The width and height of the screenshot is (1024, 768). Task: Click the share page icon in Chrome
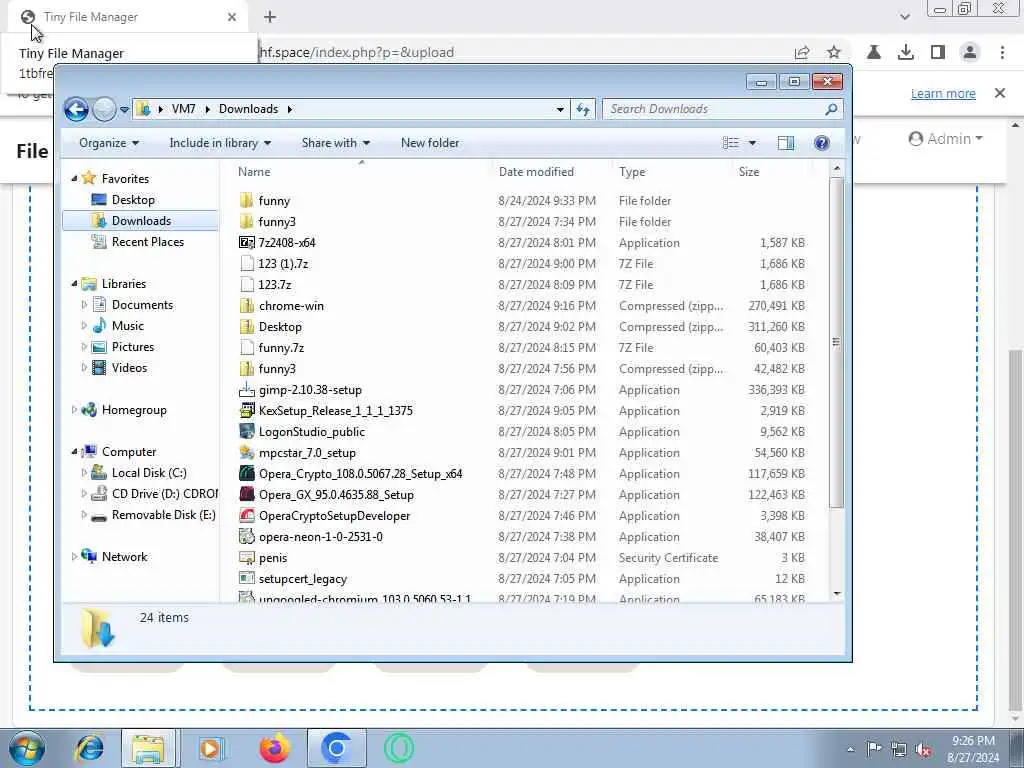click(802, 52)
